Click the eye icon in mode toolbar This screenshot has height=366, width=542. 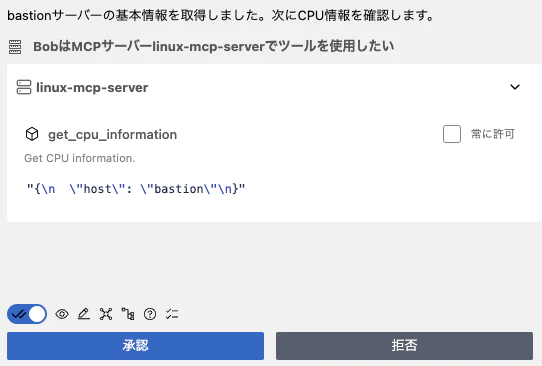click(62, 314)
